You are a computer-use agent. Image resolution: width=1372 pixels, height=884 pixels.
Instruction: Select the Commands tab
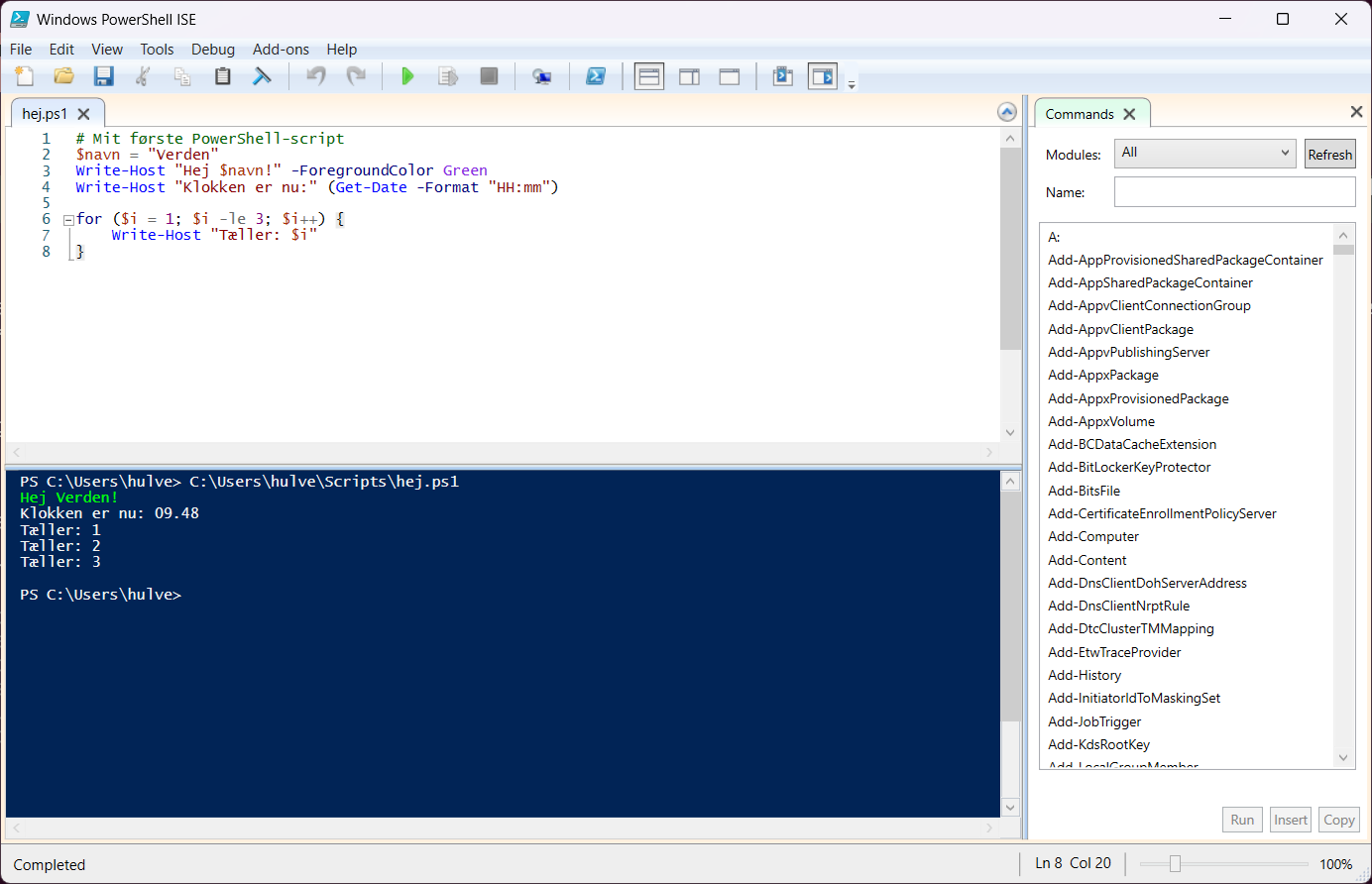pyautogui.click(x=1080, y=114)
